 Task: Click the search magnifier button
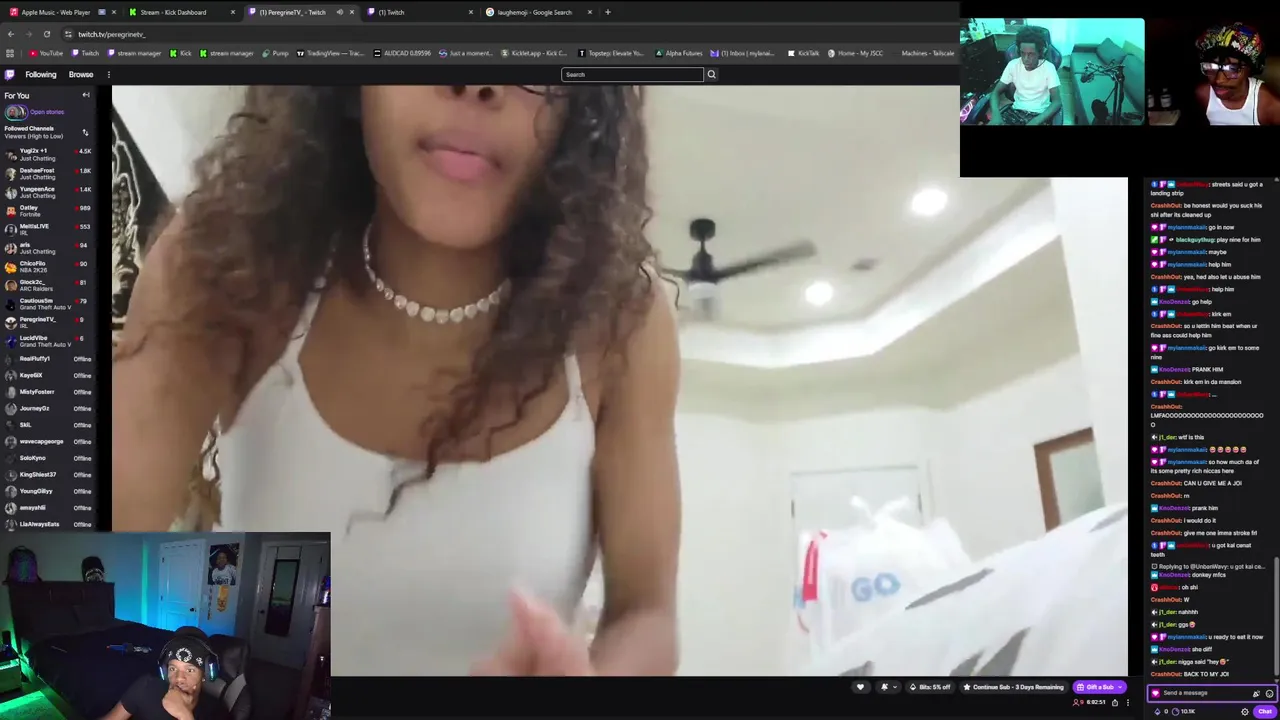pos(711,74)
